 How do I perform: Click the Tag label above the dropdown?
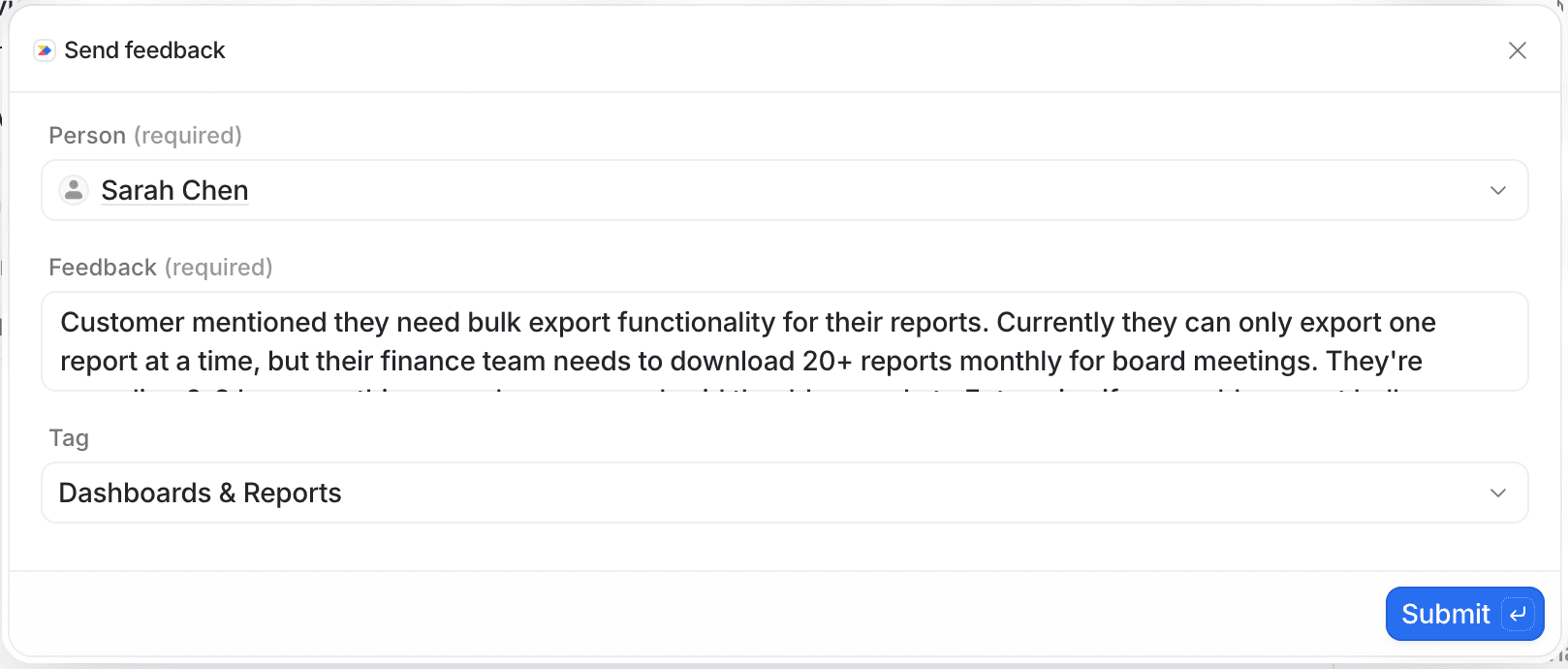(69, 437)
